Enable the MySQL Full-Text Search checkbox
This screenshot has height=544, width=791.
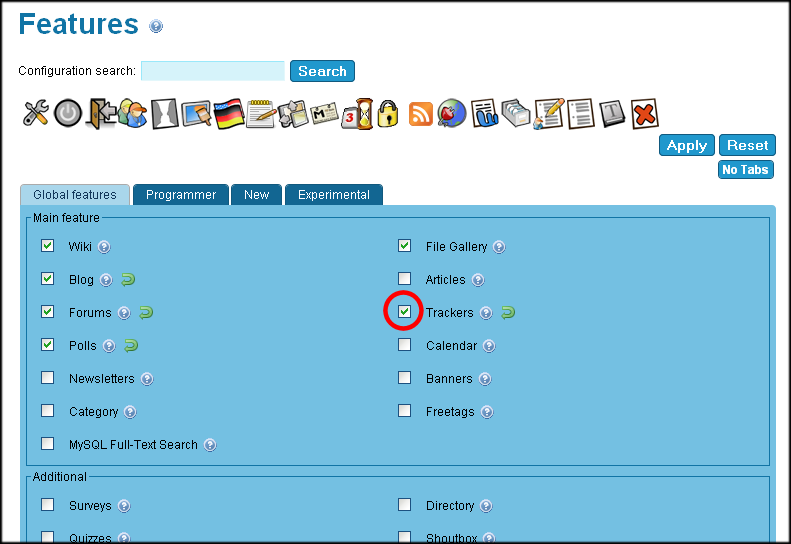point(48,444)
